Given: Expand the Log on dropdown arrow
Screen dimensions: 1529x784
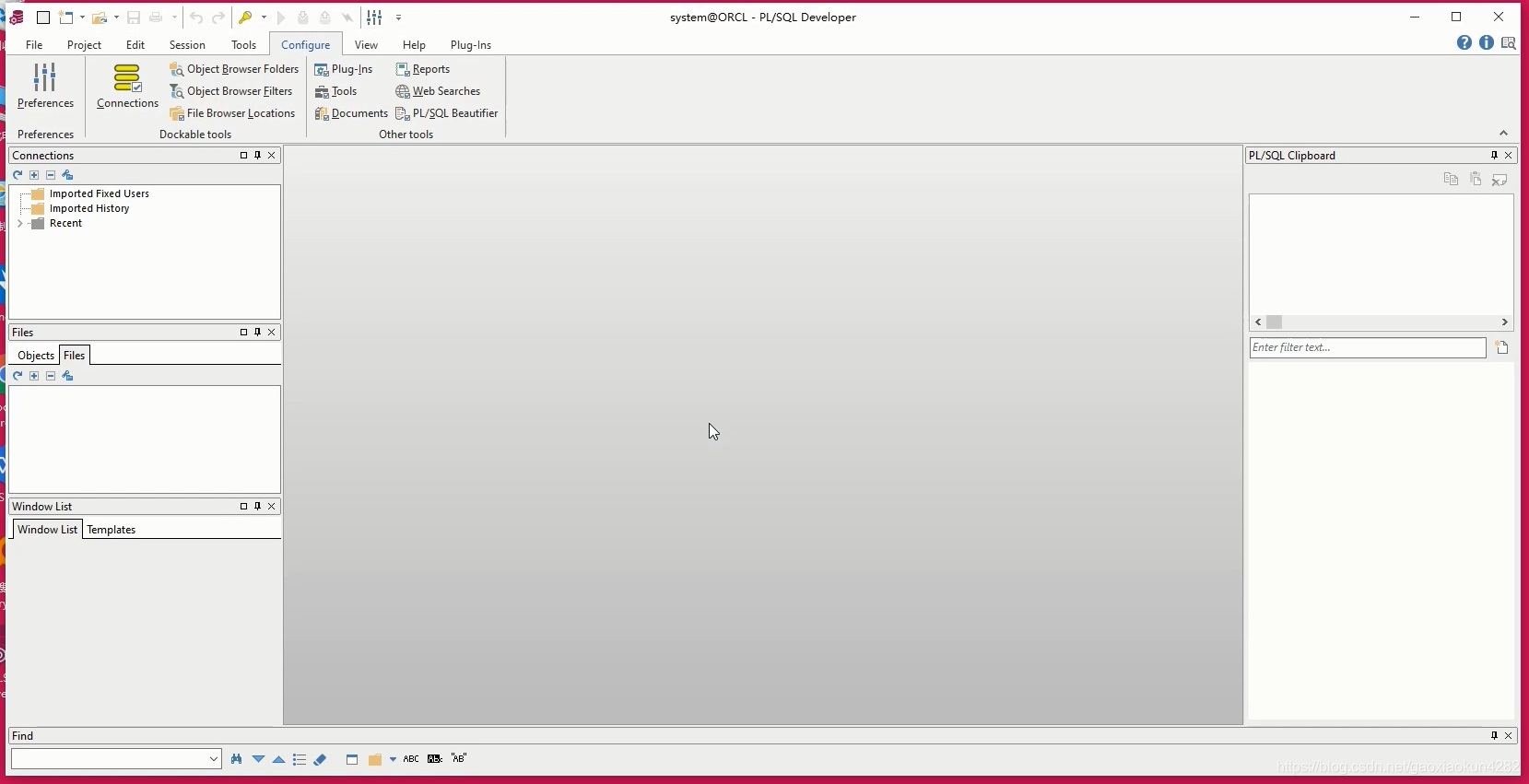Looking at the screenshot, I should coord(264,18).
